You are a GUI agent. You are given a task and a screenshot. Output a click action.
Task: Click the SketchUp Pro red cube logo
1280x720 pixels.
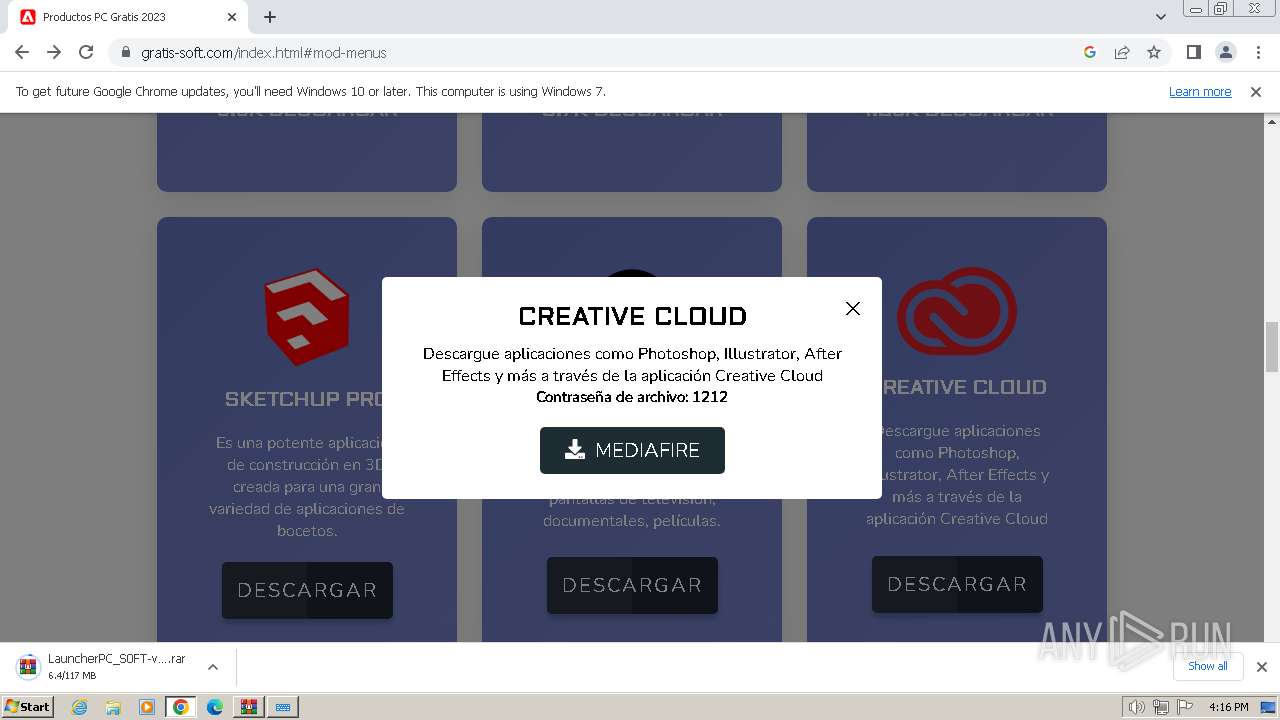click(x=307, y=316)
